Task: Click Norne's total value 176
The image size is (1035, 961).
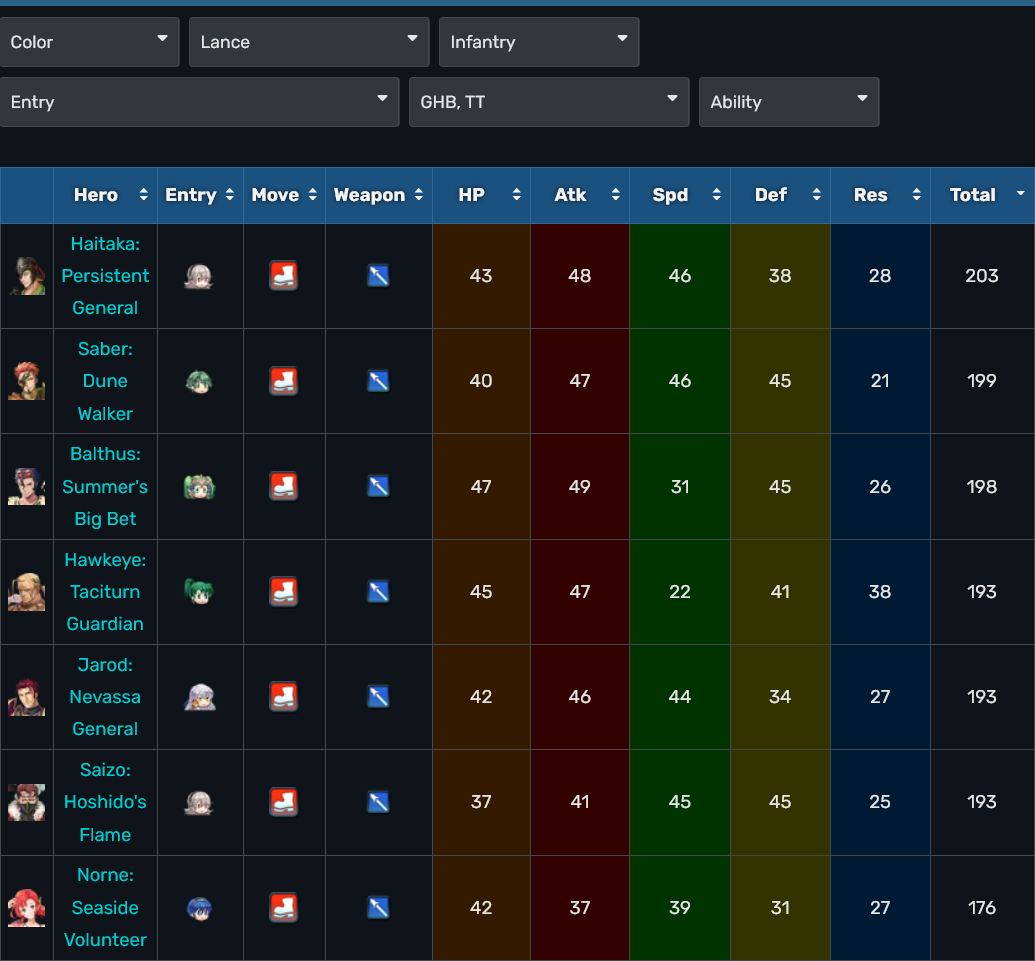Action: click(982, 908)
